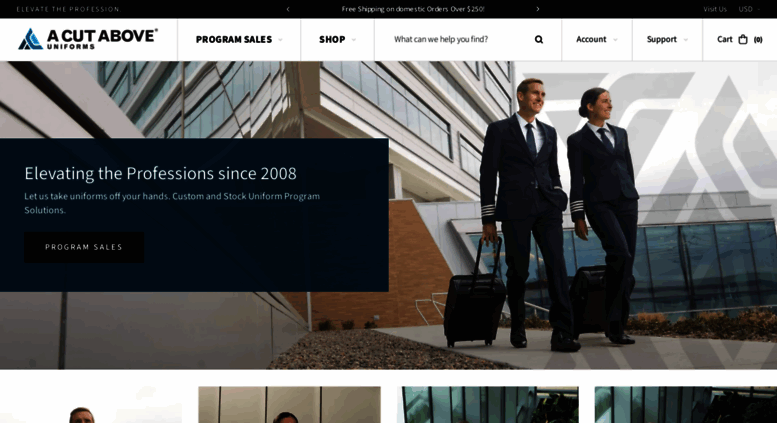The image size is (777, 423).
Task: Focus the "What can we help you find?" search field
Action: (458, 39)
